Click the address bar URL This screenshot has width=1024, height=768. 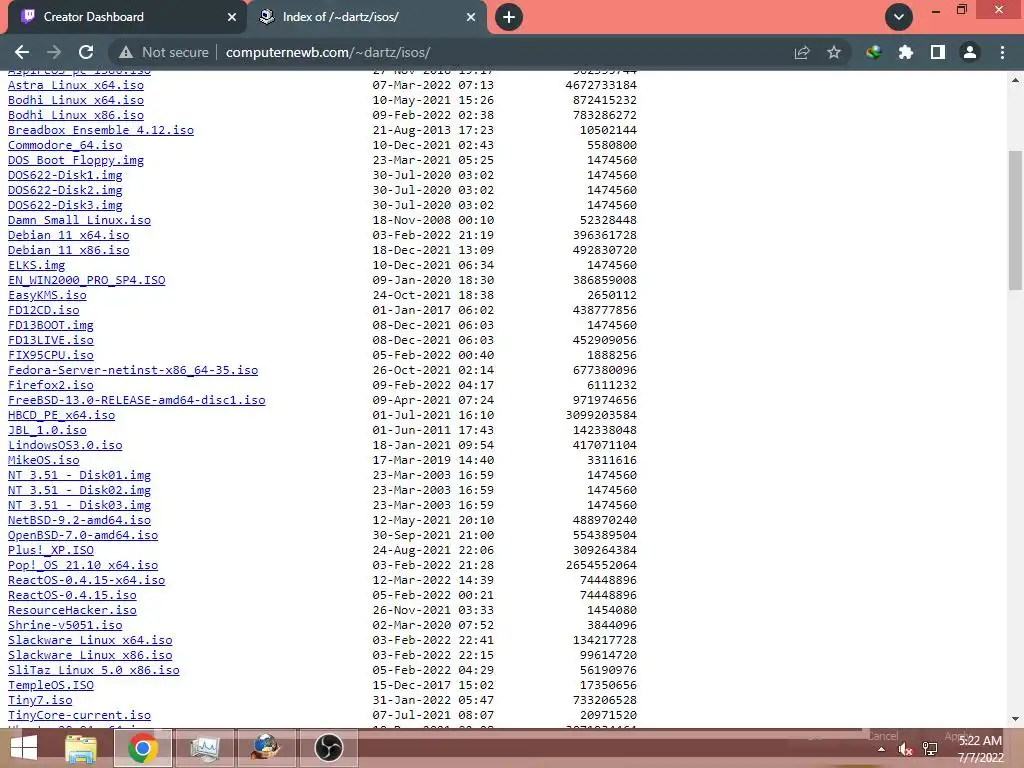(328, 52)
